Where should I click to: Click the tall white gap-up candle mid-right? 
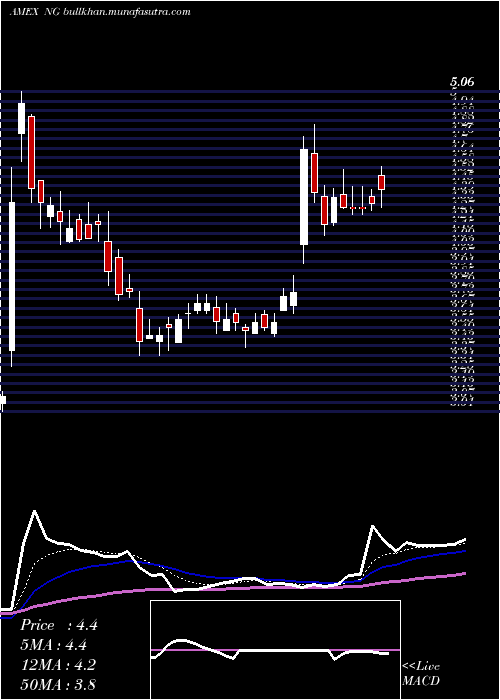coord(304,197)
